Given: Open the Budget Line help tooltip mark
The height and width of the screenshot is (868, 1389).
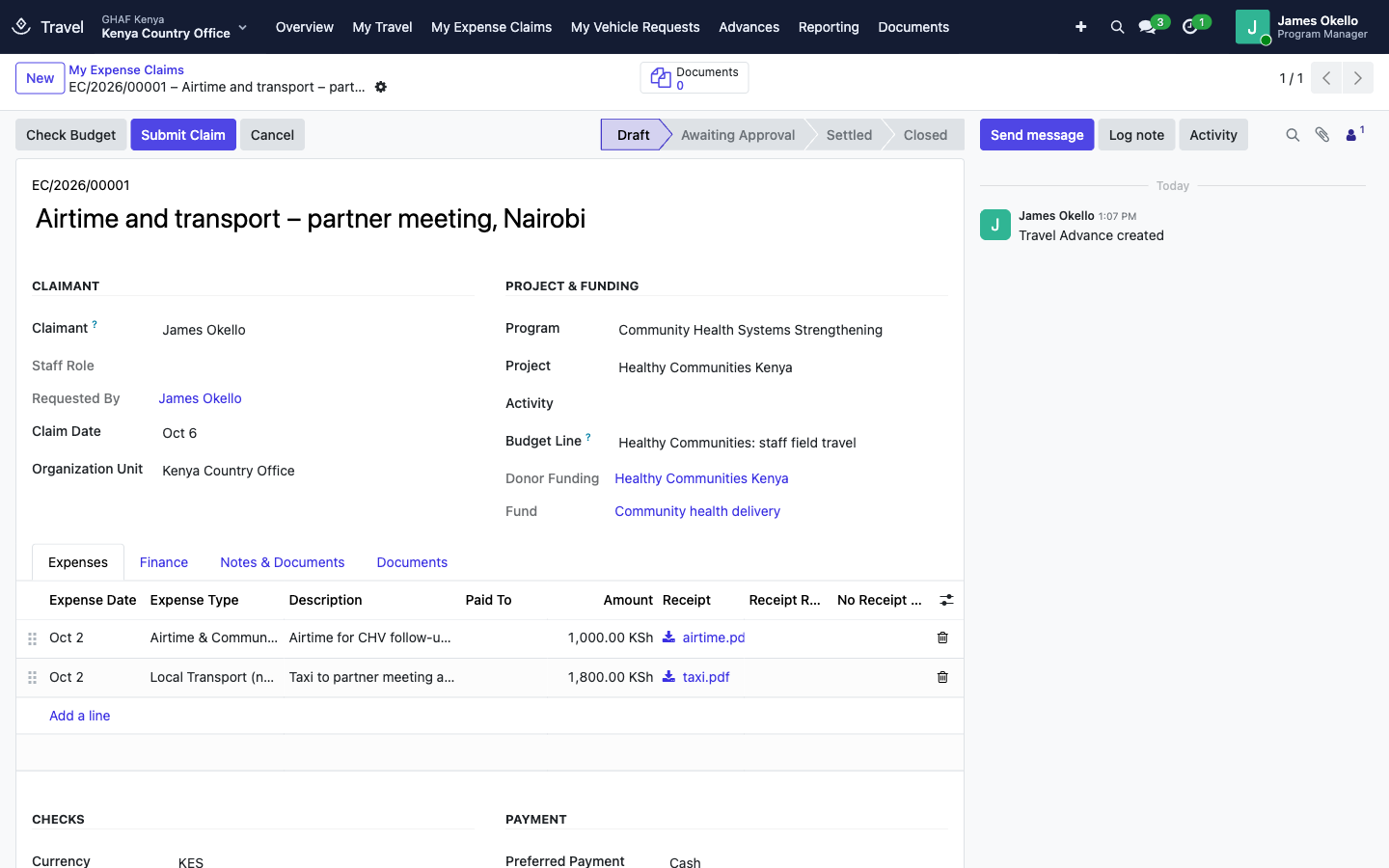Looking at the screenshot, I should point(588,437).
